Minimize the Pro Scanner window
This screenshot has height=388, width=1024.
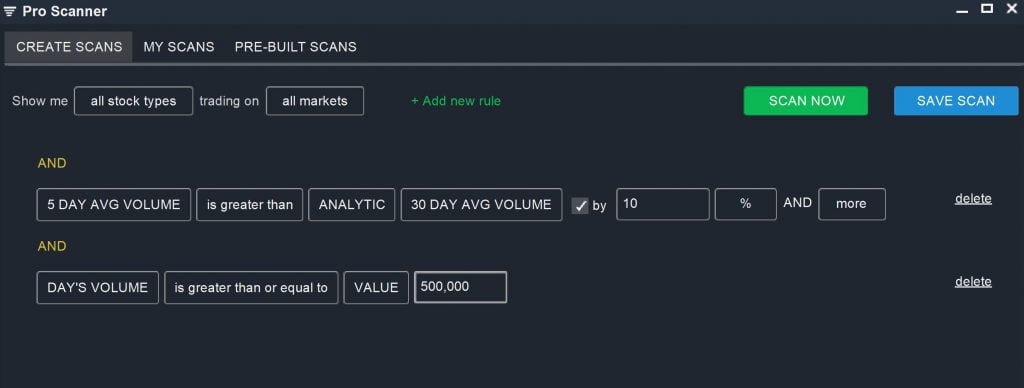coord(962,10)
